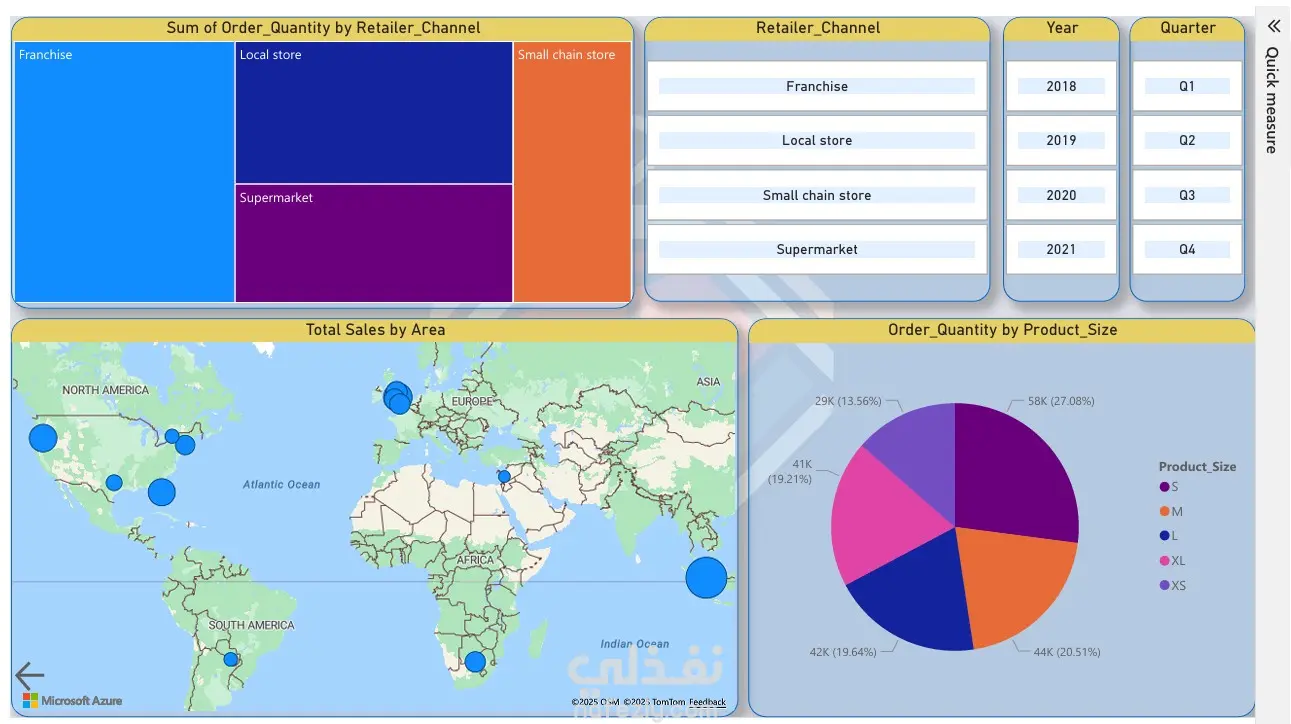Click the large bubble near Indonesia

[x=706, y=578]
